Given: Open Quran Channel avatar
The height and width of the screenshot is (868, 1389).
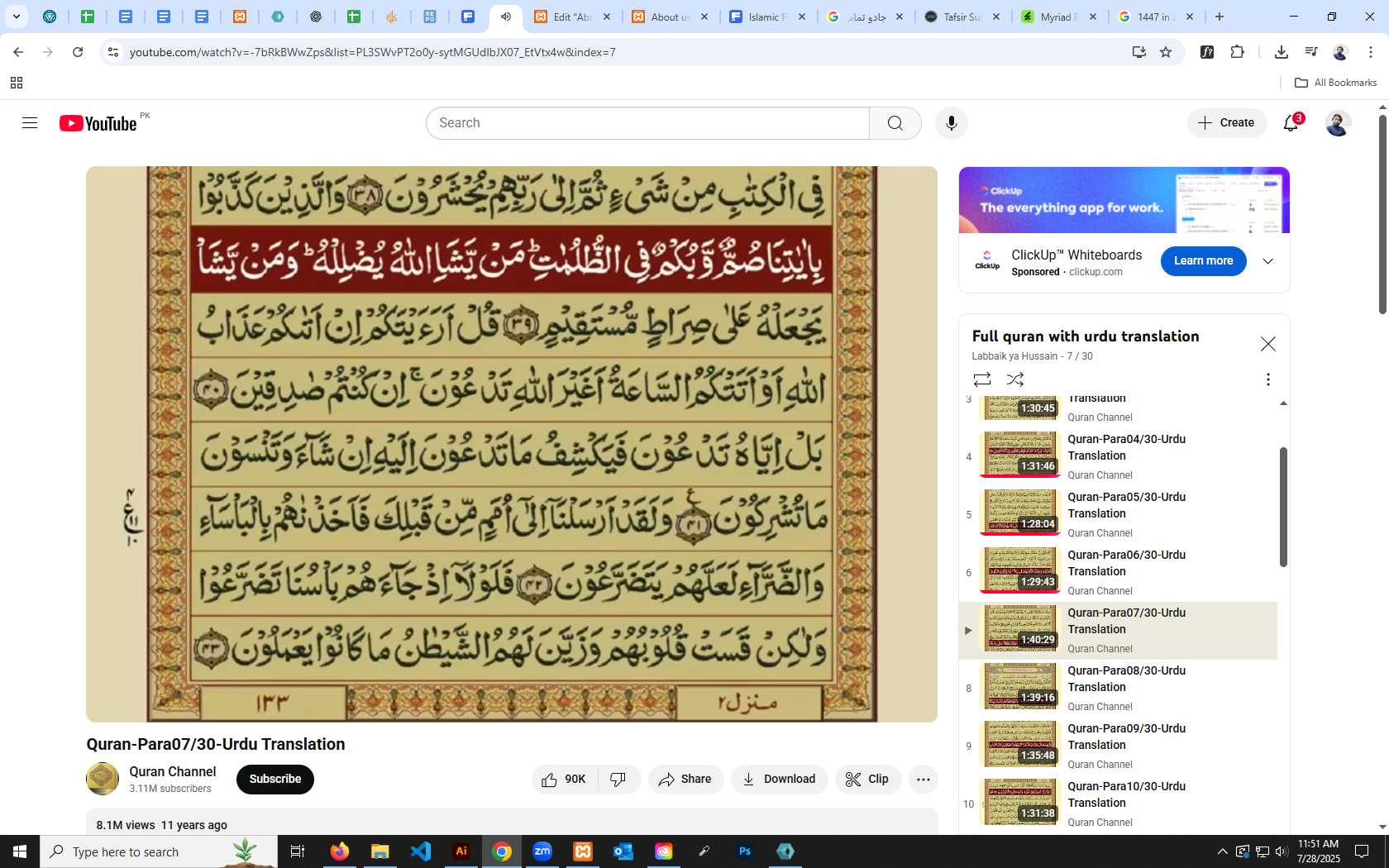Looking at the screenshot, I should 103,779.
